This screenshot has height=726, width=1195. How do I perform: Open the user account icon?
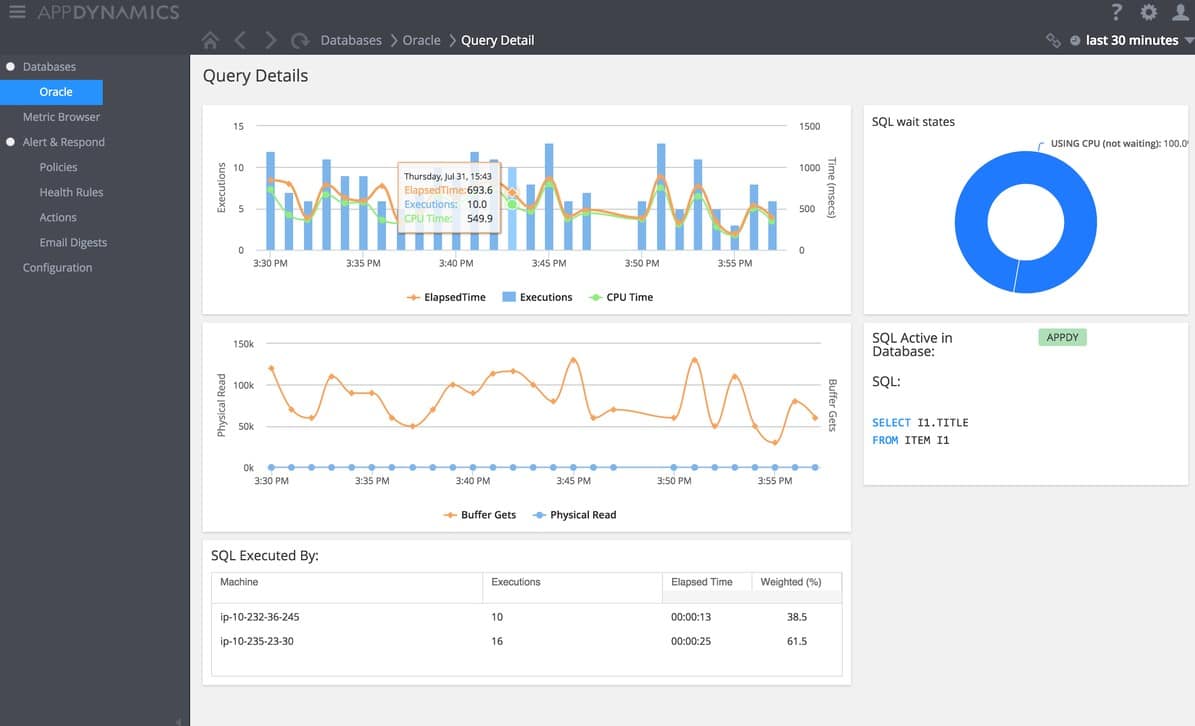pos(1181,11)
